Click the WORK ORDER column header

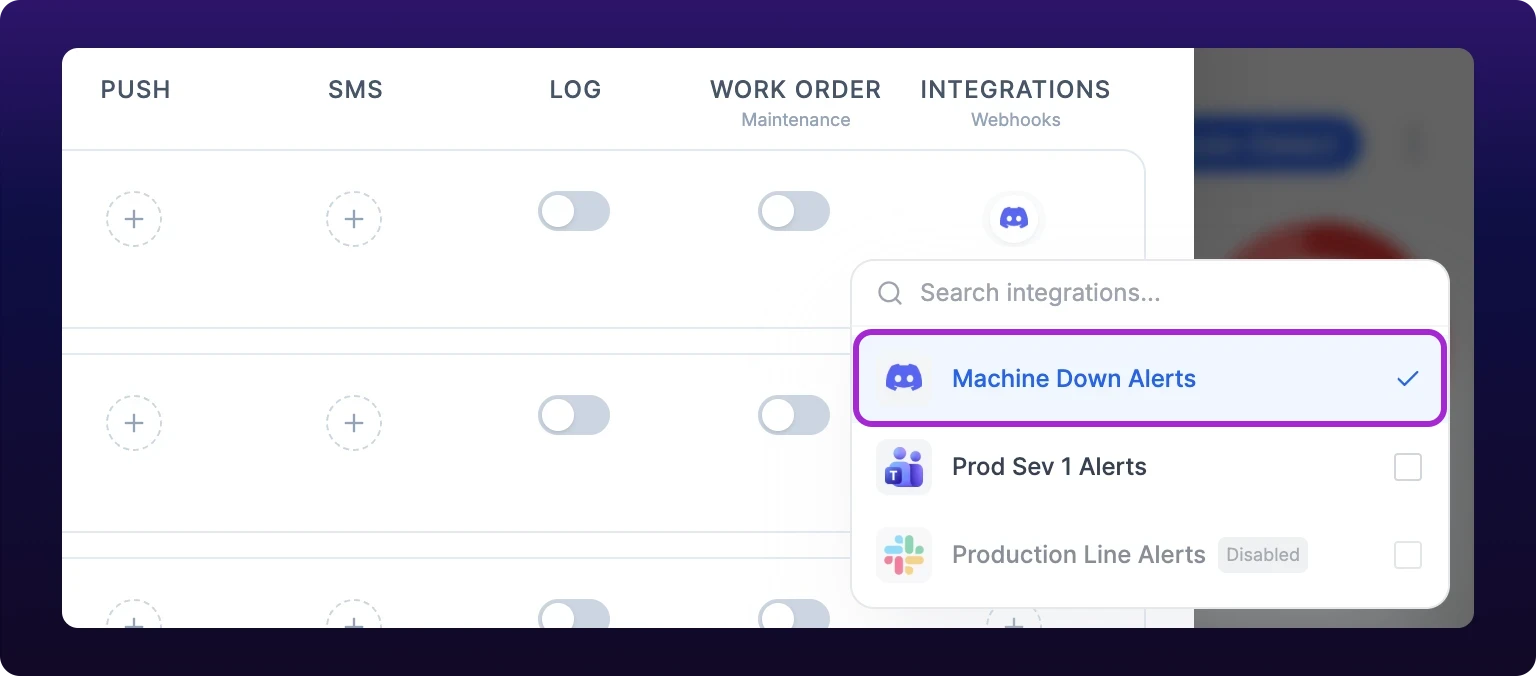pos(796,89)
